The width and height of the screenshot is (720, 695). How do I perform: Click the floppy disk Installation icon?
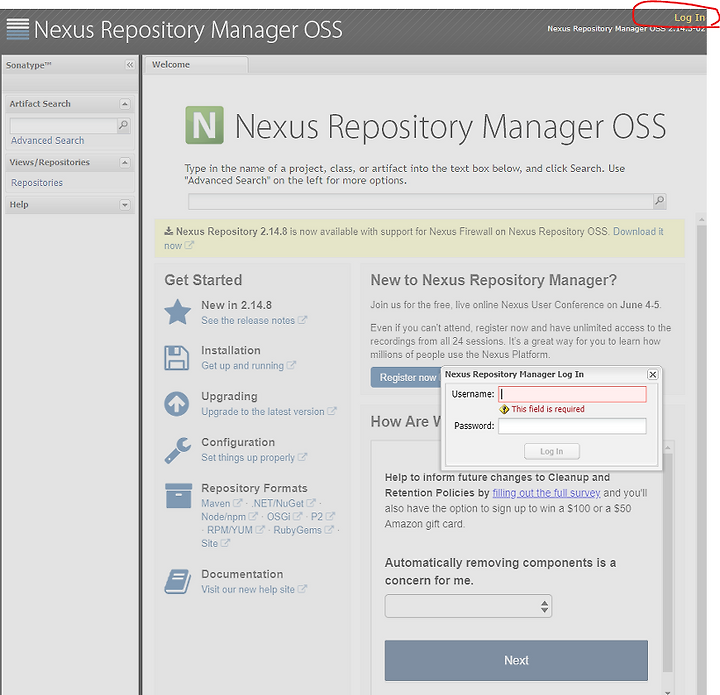click(x=177, y=358)
